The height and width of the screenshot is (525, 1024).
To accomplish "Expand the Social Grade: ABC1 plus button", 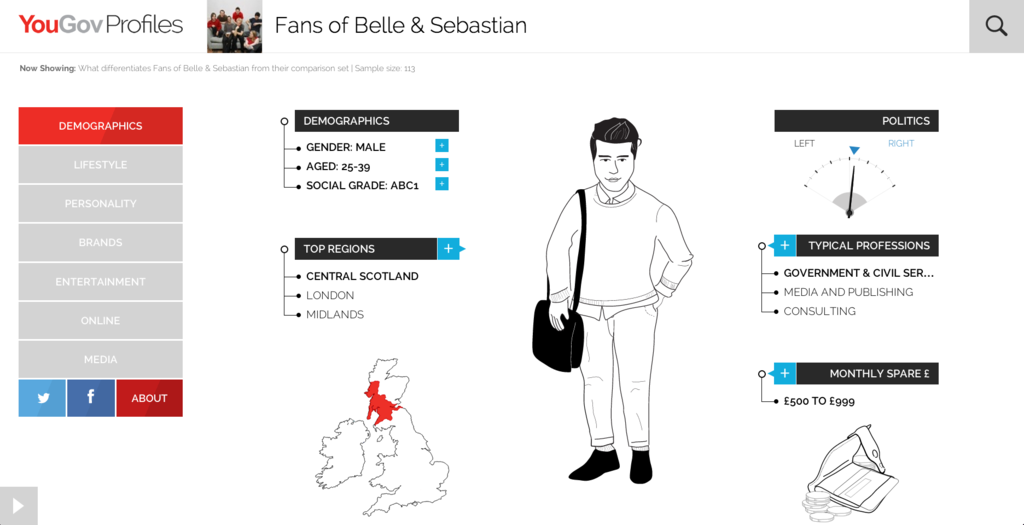I will click(442, 184).
